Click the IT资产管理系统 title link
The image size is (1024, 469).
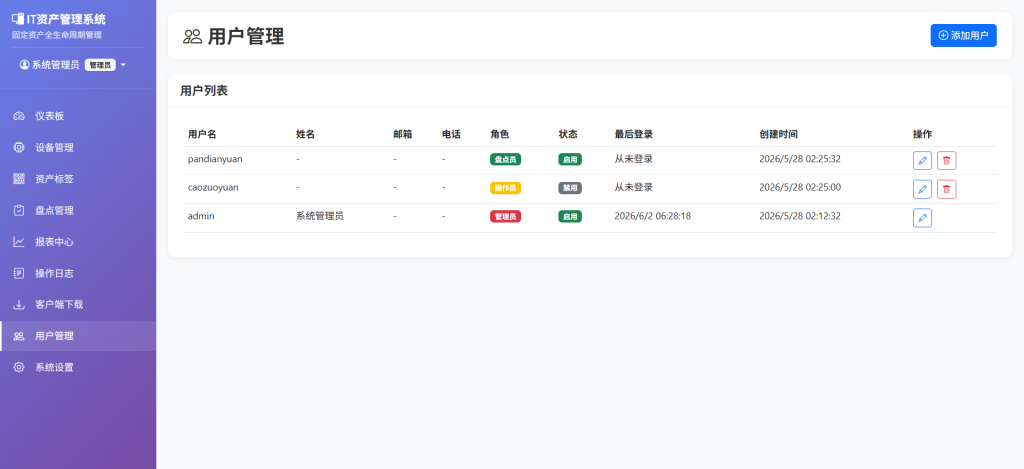click(x=66, y=20)
